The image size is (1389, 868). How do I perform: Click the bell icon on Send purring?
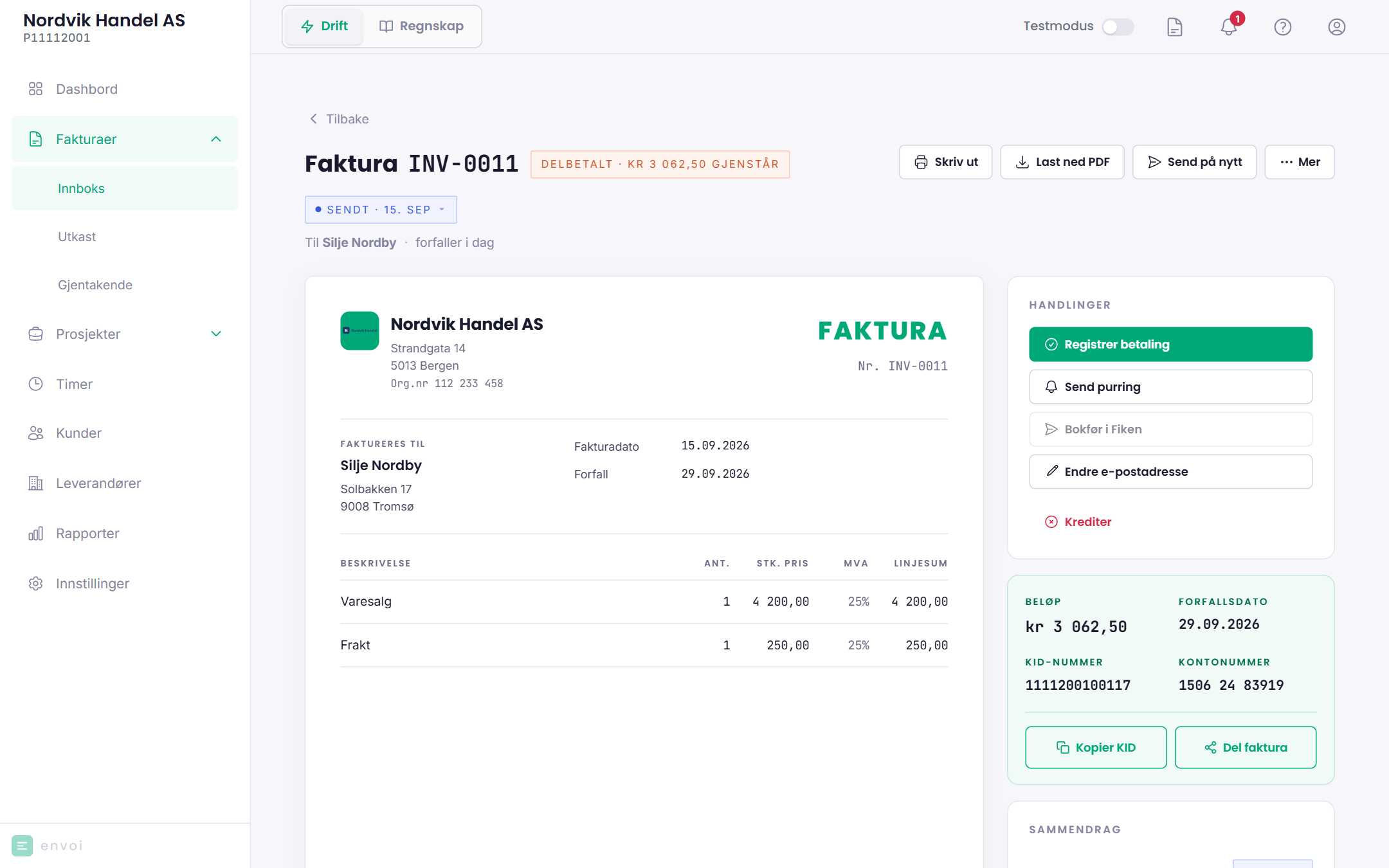coord(1051,387)
